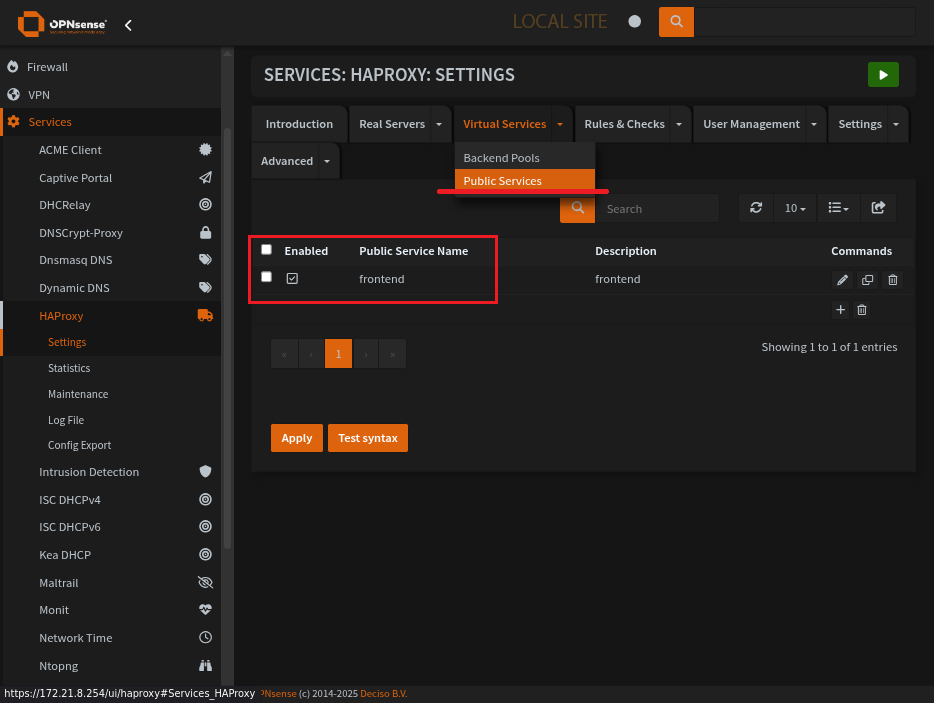
Task: Open the ISC DHCPv4 sidebar item
Action: pos(70,499)
